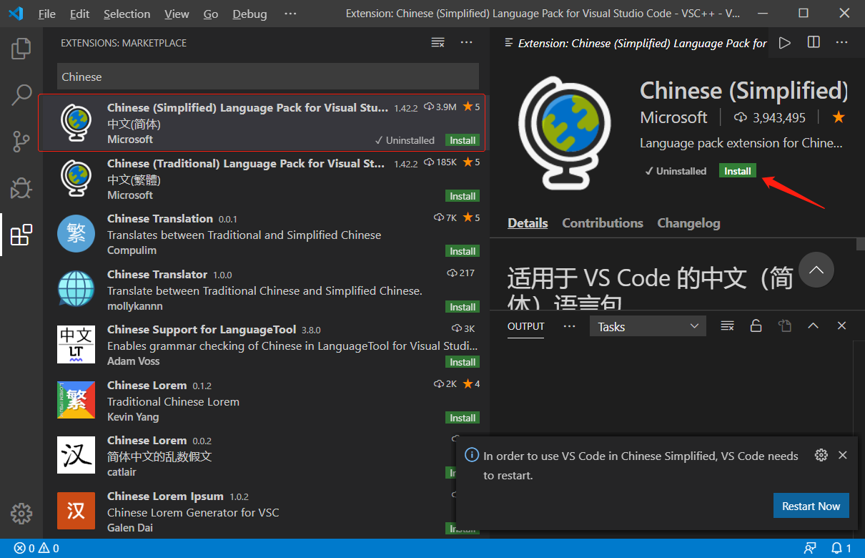Open the Source Control view

[21, 141]
